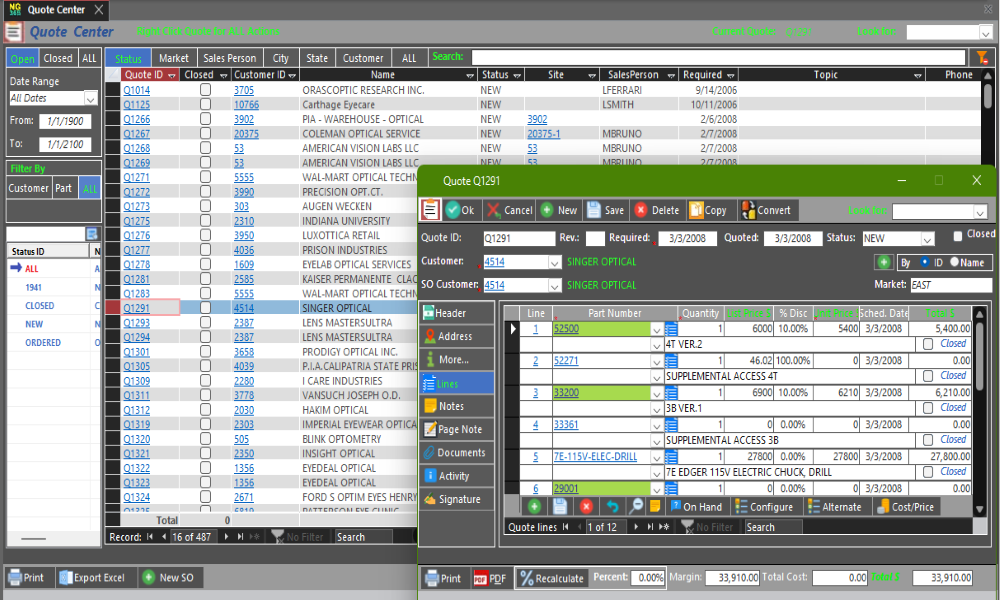Expand the Status dropdown showing NEW

pyautogui.click(x=927, y=239)
